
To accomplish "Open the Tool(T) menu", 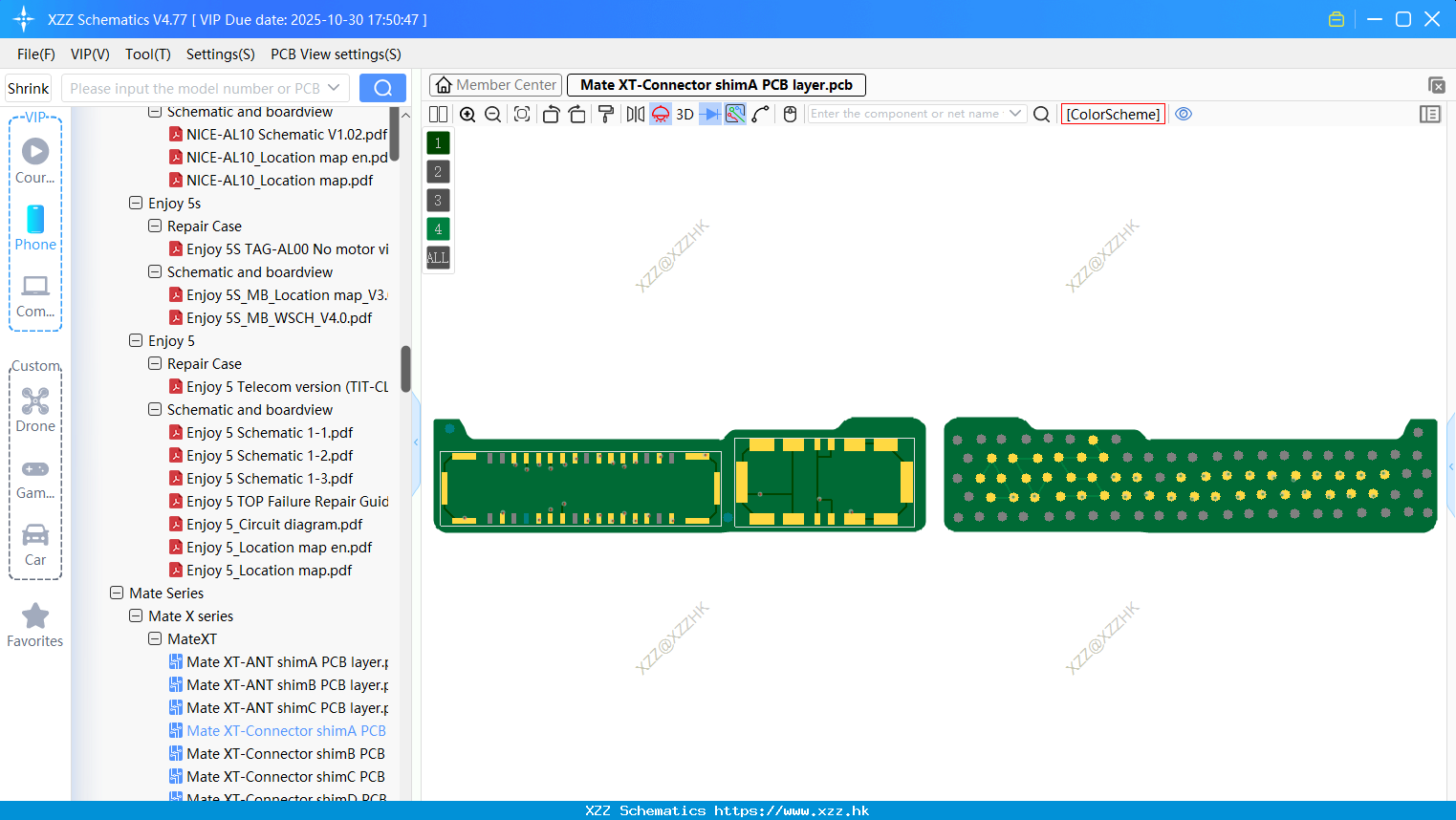I will pos(148,54).
